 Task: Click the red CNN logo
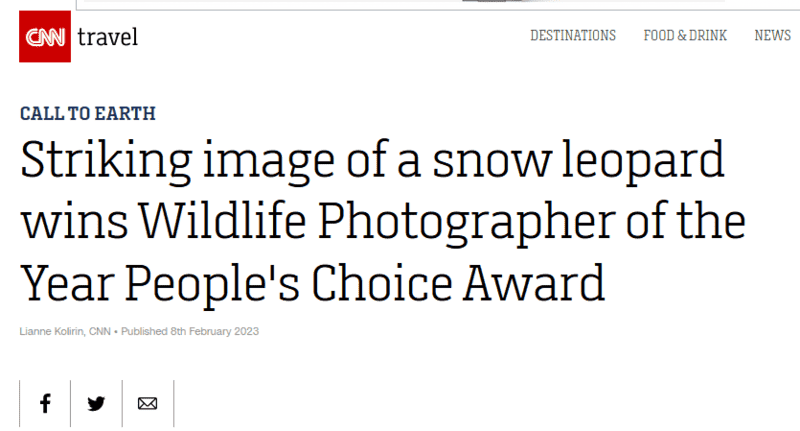(x=46, y=37)
